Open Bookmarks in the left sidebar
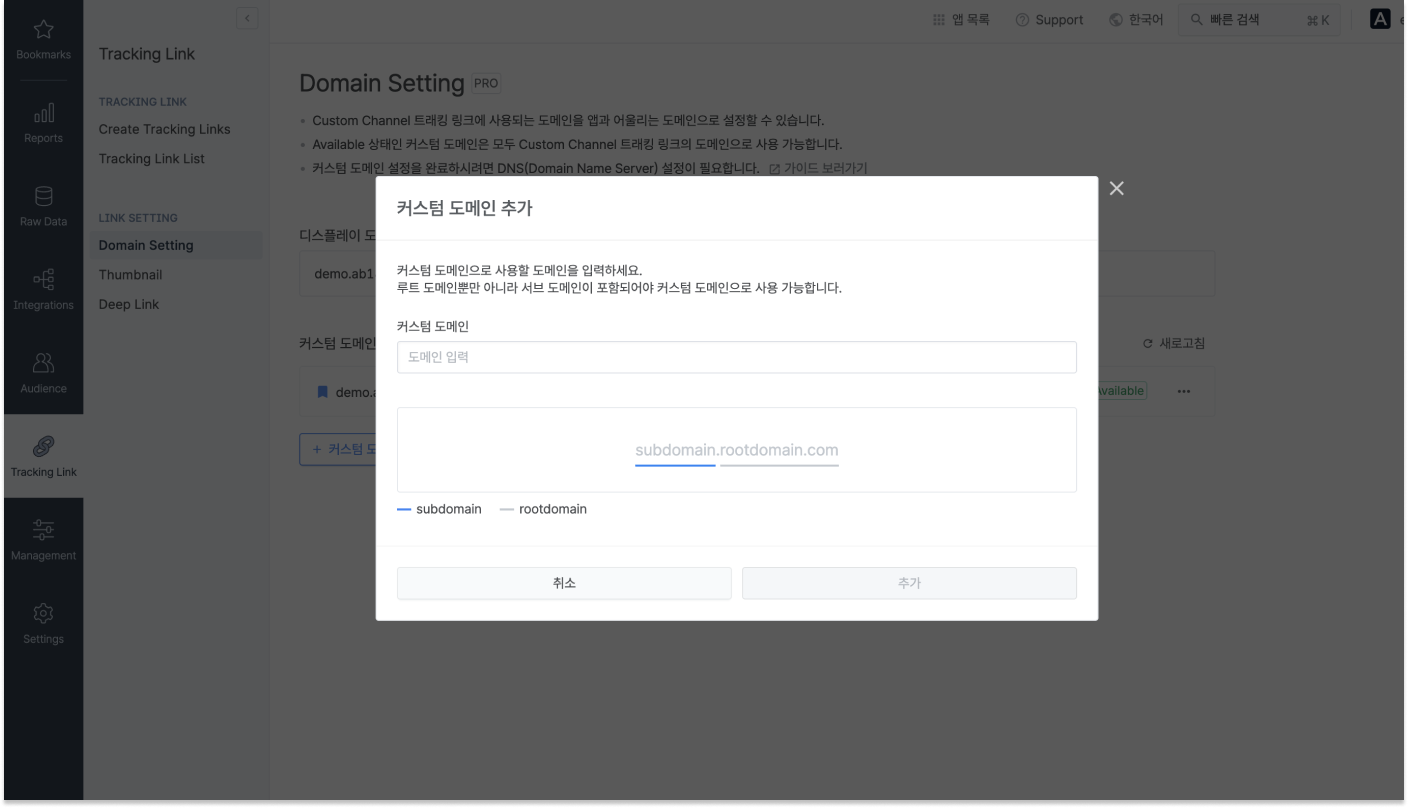The height and width of the screenshot is (808, 1408). pos(43,41)
